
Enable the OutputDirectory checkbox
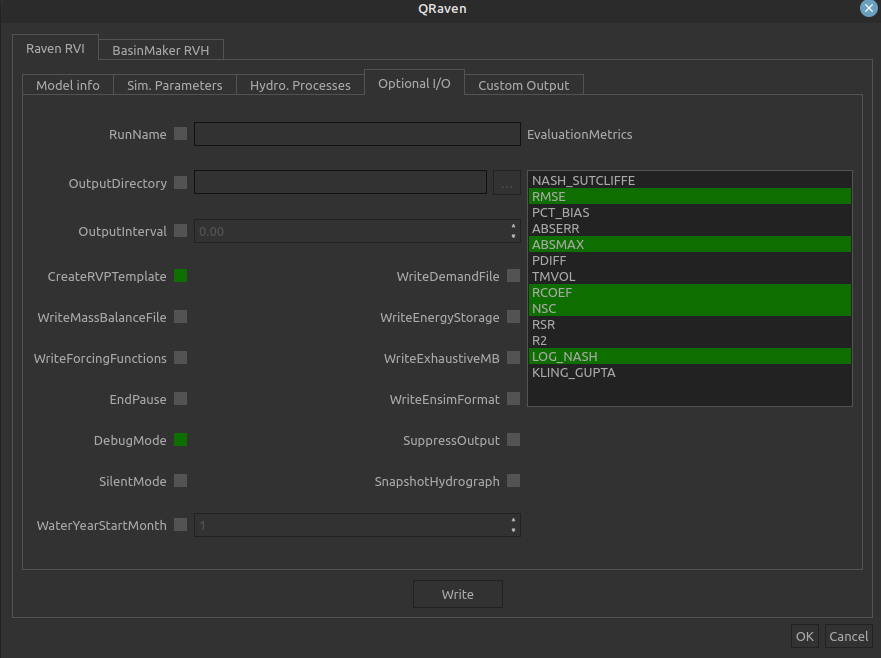pyautogui.click(x=180, y=183)
